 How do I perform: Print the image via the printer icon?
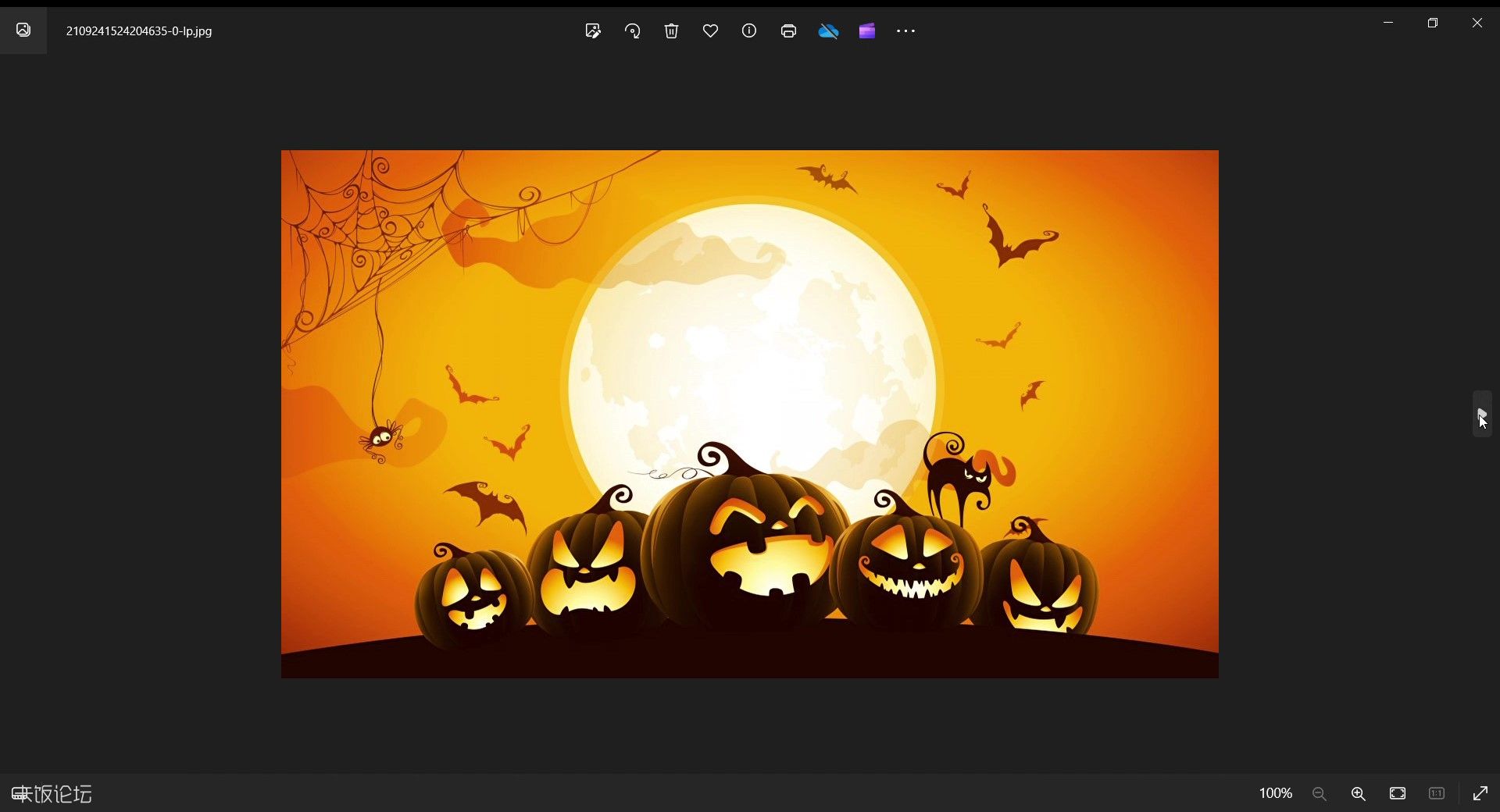(x=788, y=31)
